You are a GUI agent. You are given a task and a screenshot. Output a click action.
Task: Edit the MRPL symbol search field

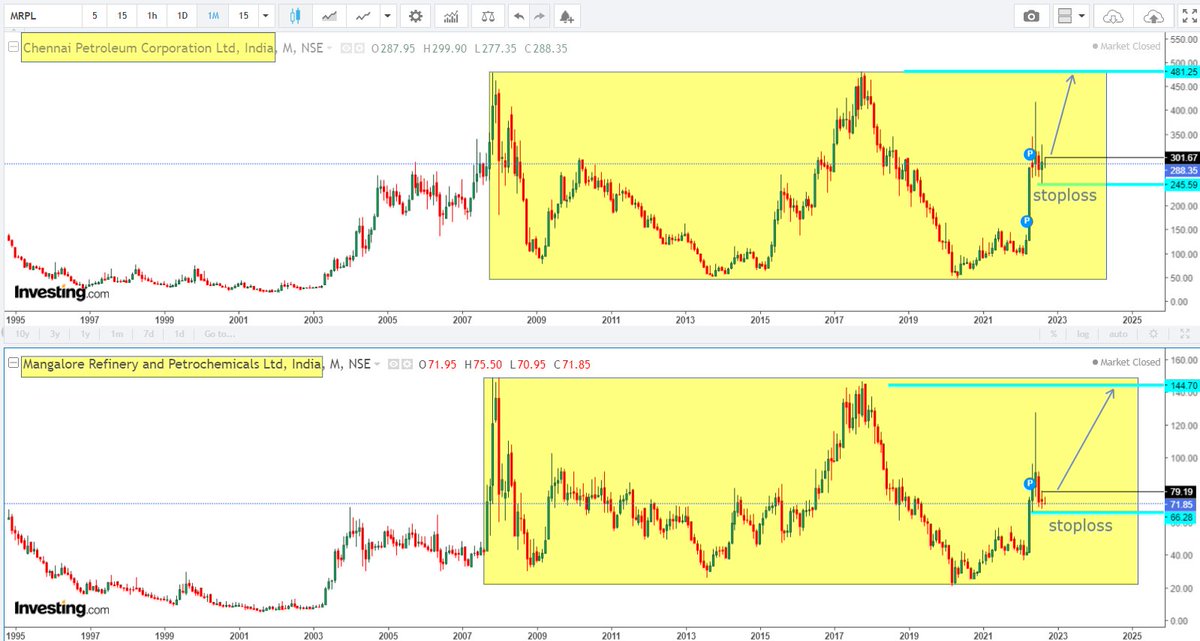pyautogui.click(x=41, y=16)
